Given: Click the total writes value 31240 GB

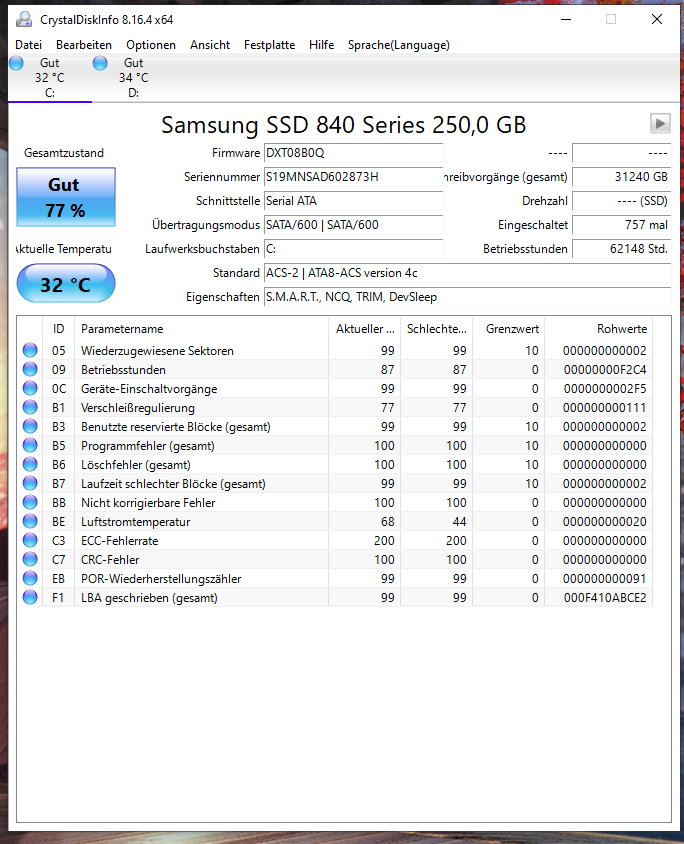Looking at the screenshot, I should coord(622,177).
